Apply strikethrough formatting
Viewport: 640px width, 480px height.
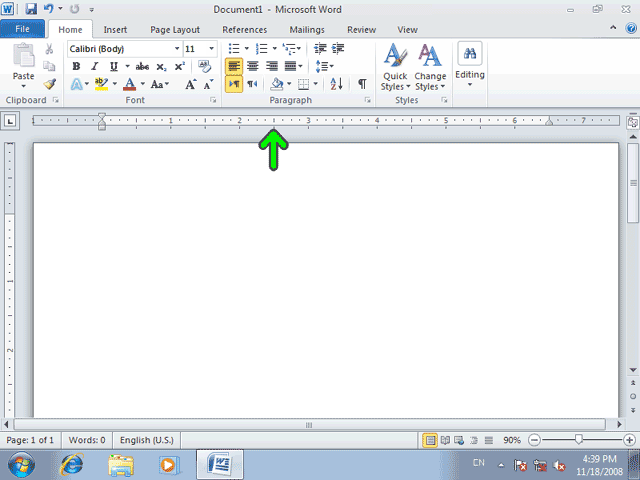coord(142,67)
